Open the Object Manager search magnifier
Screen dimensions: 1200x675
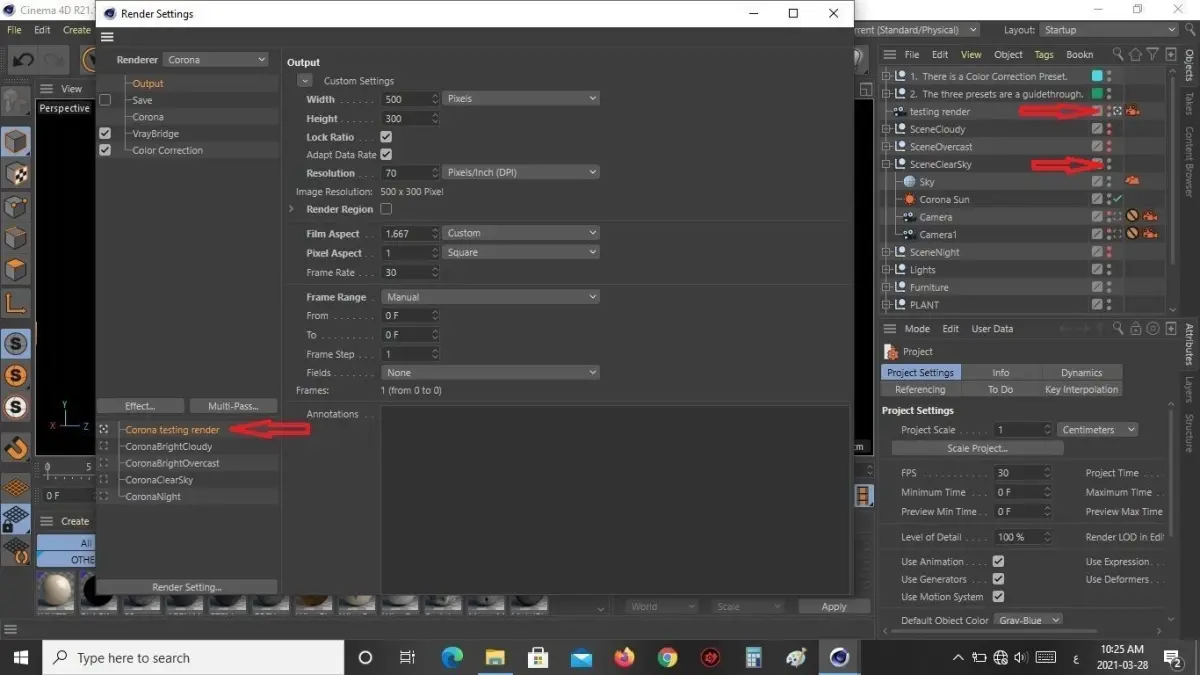pos(1118,54)
